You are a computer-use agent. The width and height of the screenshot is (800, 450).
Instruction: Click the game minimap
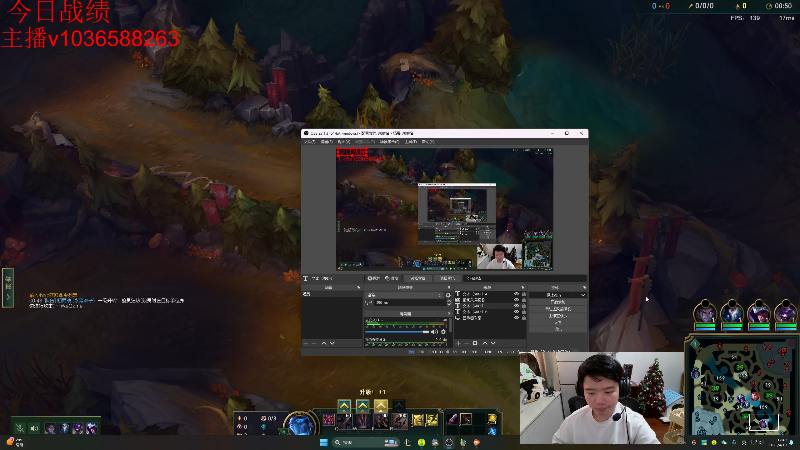[x=740, y=388]
